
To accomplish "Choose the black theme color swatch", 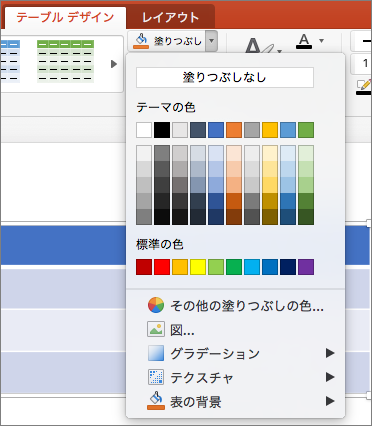I will [x=162, y=130].
